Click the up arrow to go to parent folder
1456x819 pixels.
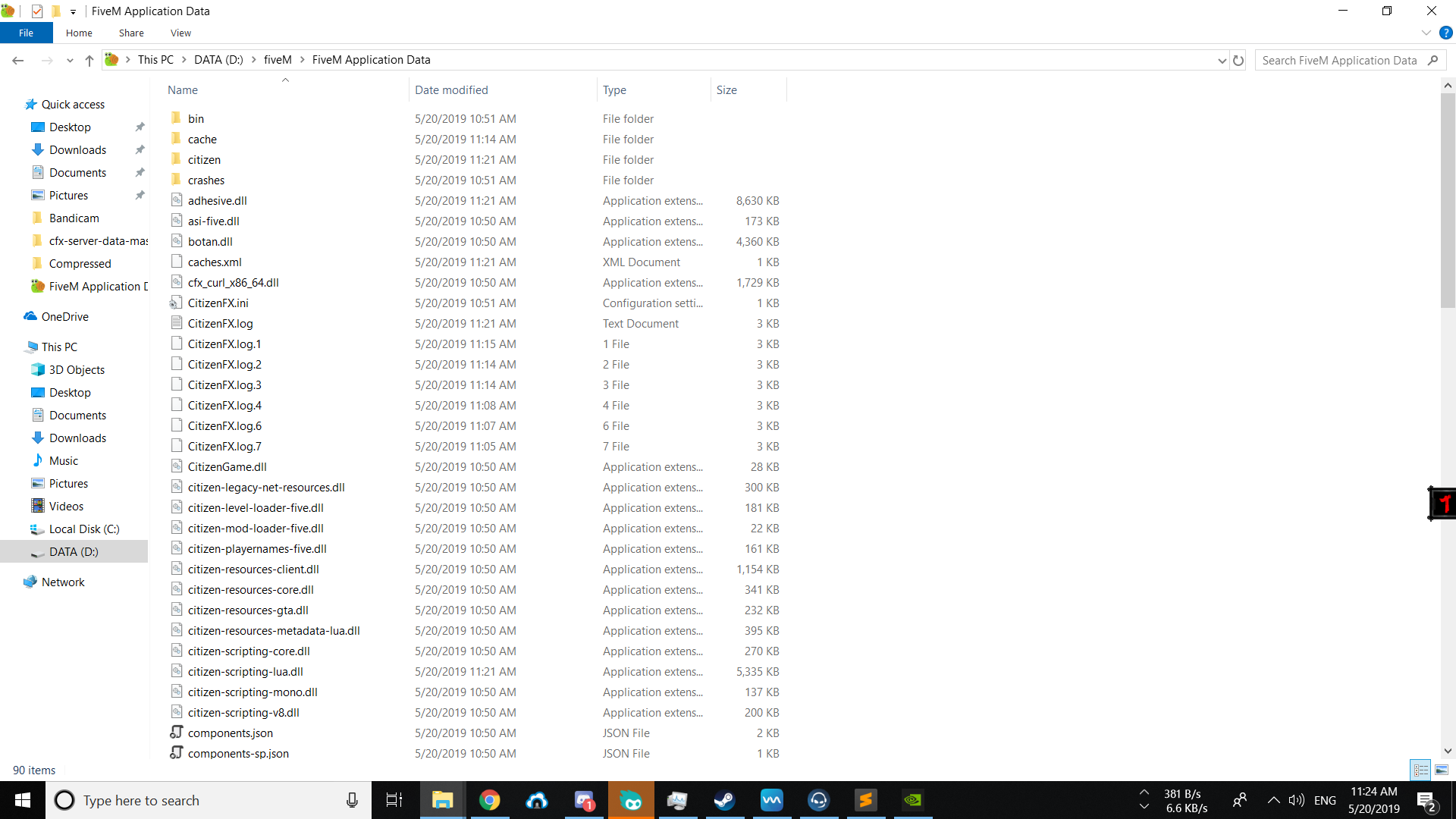tap(89, 60)
